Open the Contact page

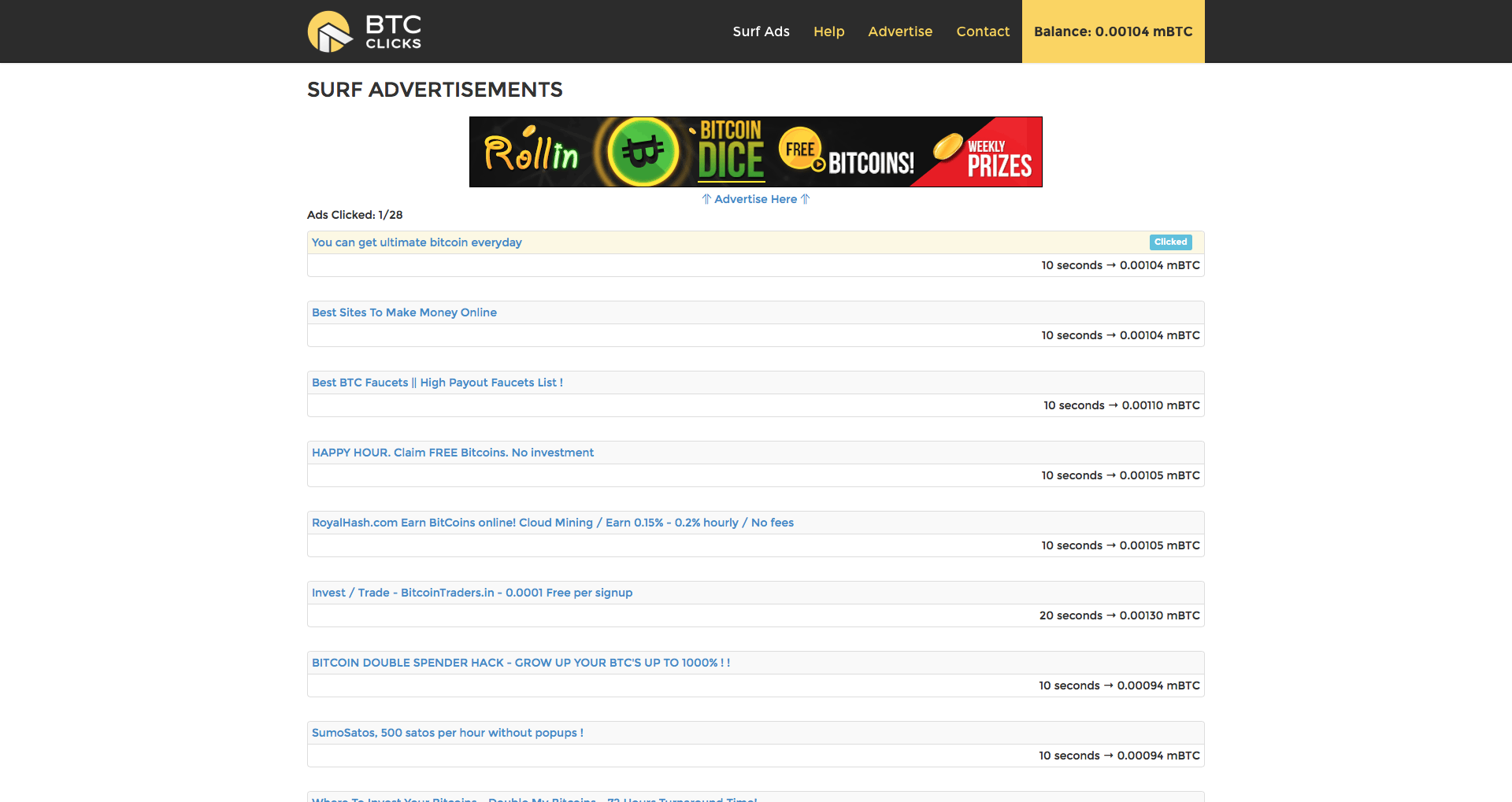pyautogui.click(x=983, y=31)
